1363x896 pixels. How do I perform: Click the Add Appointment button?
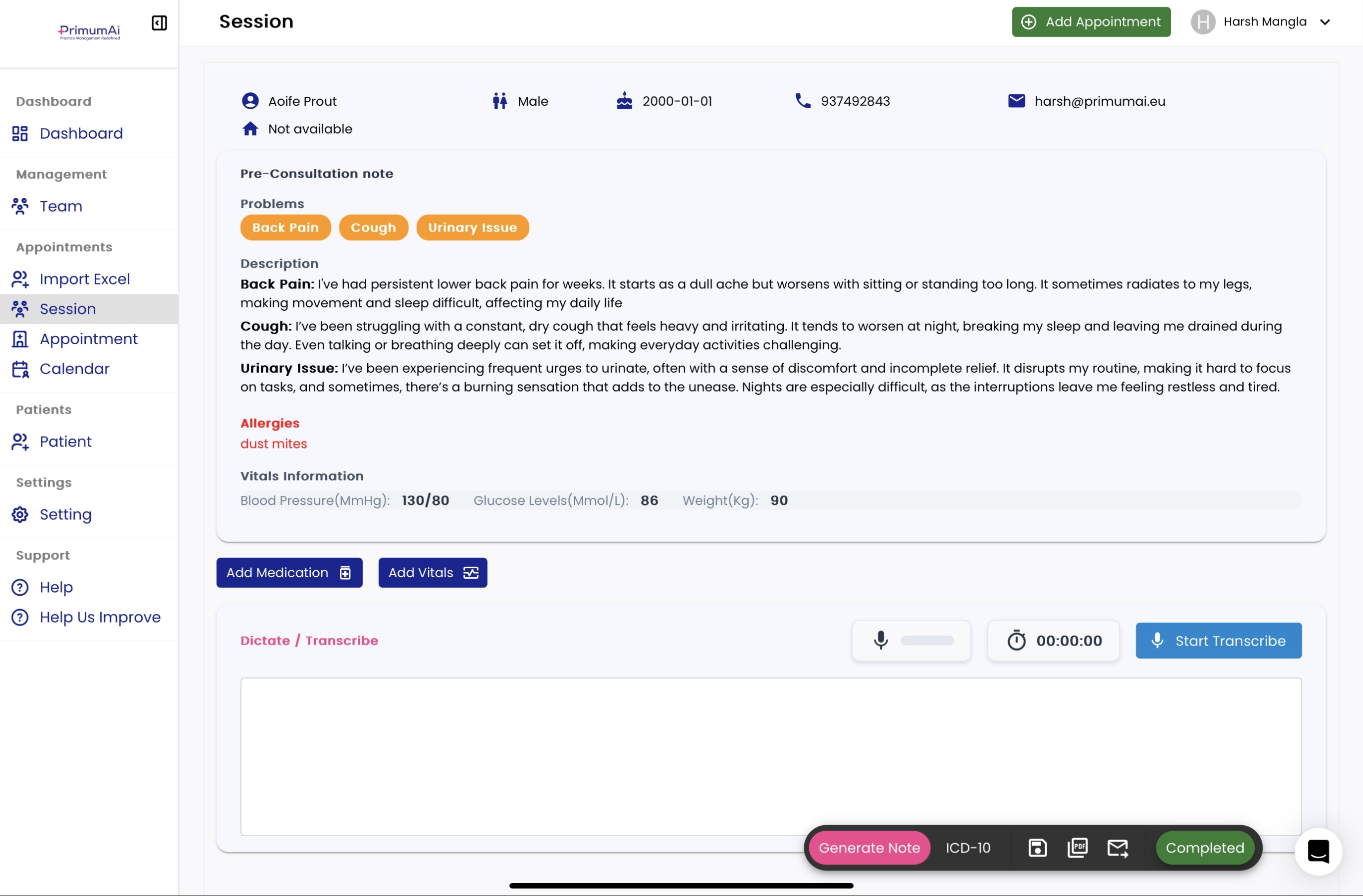pyautogui.click(x=1091, y=22)
